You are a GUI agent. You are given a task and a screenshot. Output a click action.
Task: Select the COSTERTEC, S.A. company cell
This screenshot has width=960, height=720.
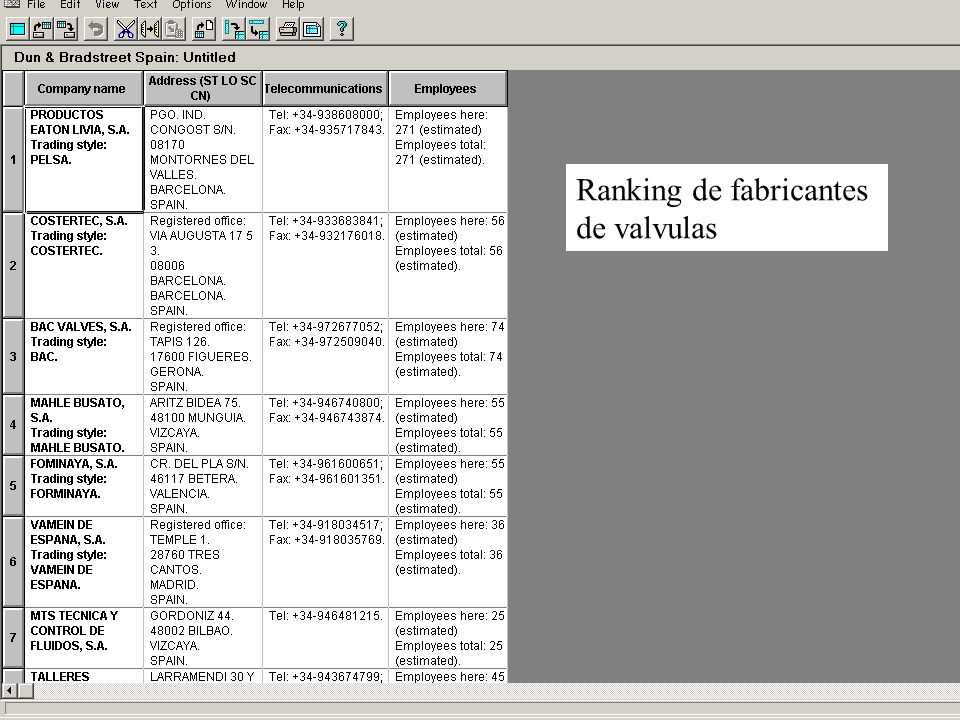coord(84,265)
